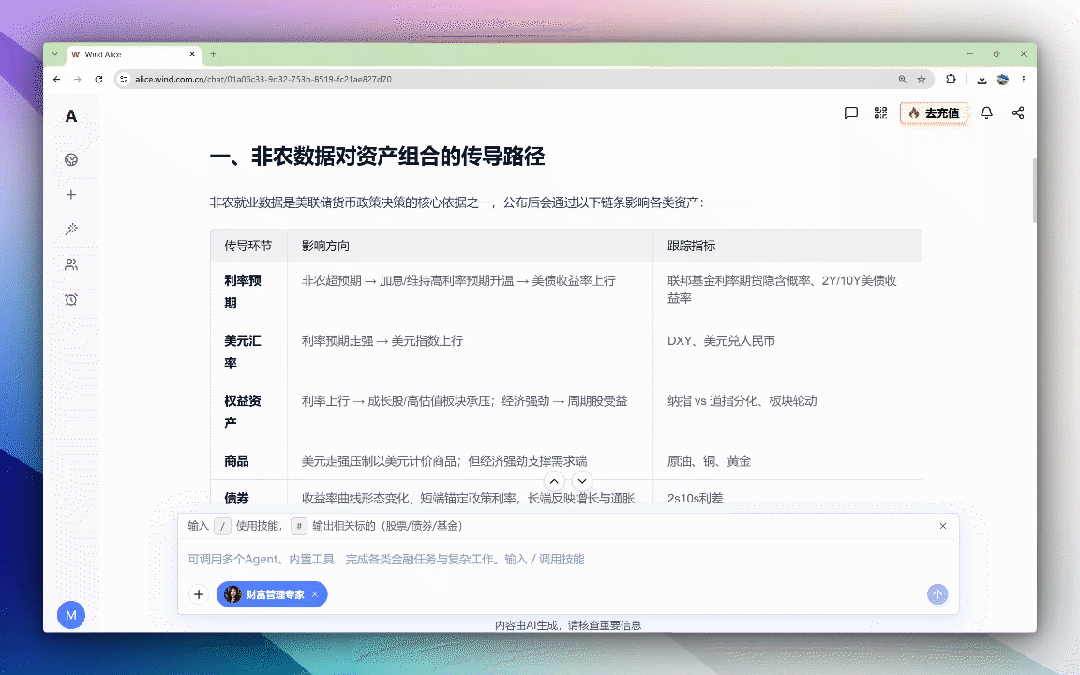
Task: Open browser tab list dropdown arrow
Action: click(x=54, y=54)
